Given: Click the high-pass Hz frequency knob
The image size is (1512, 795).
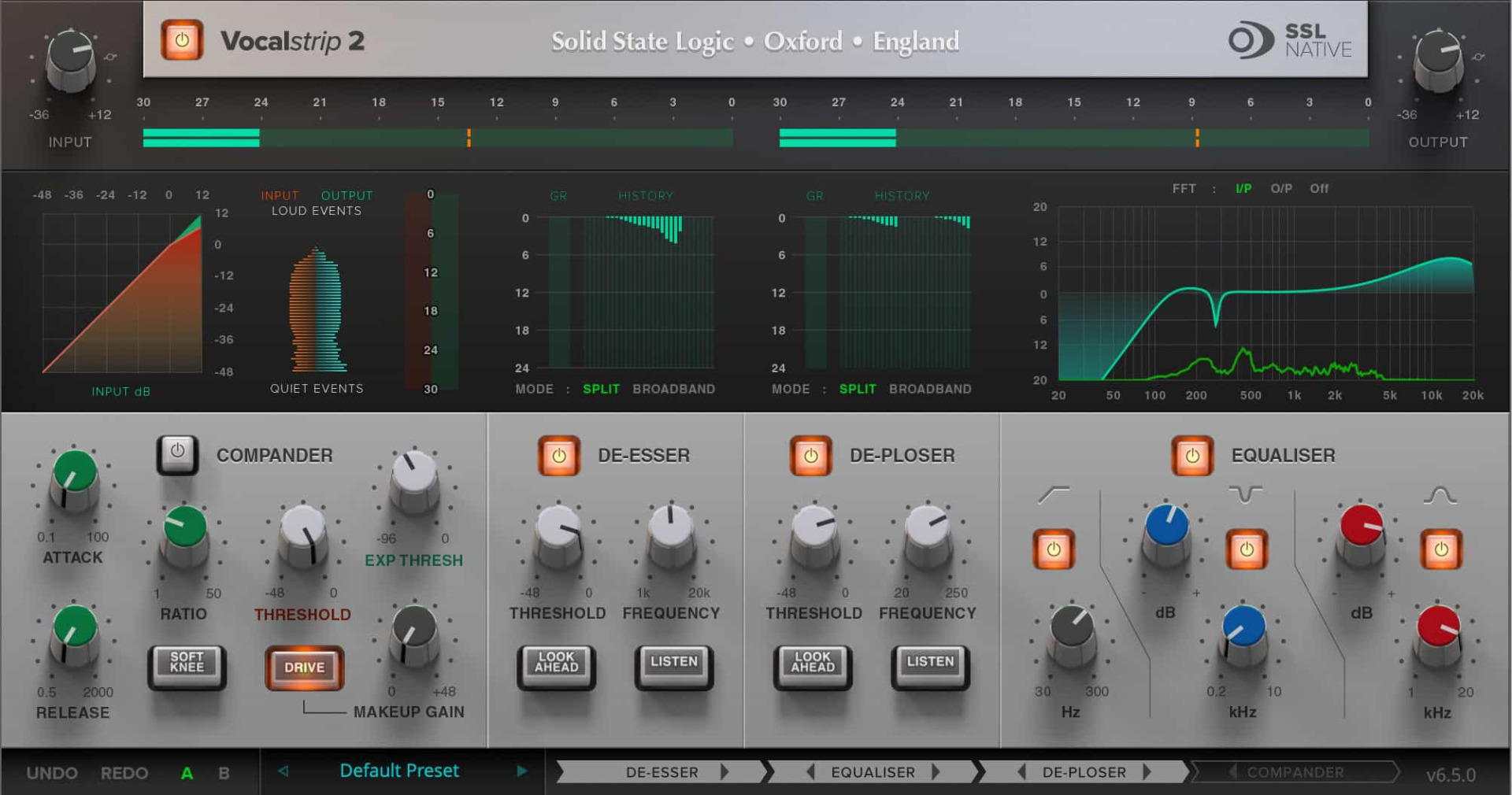Looking at the screenshot, I should [1071, 636].
